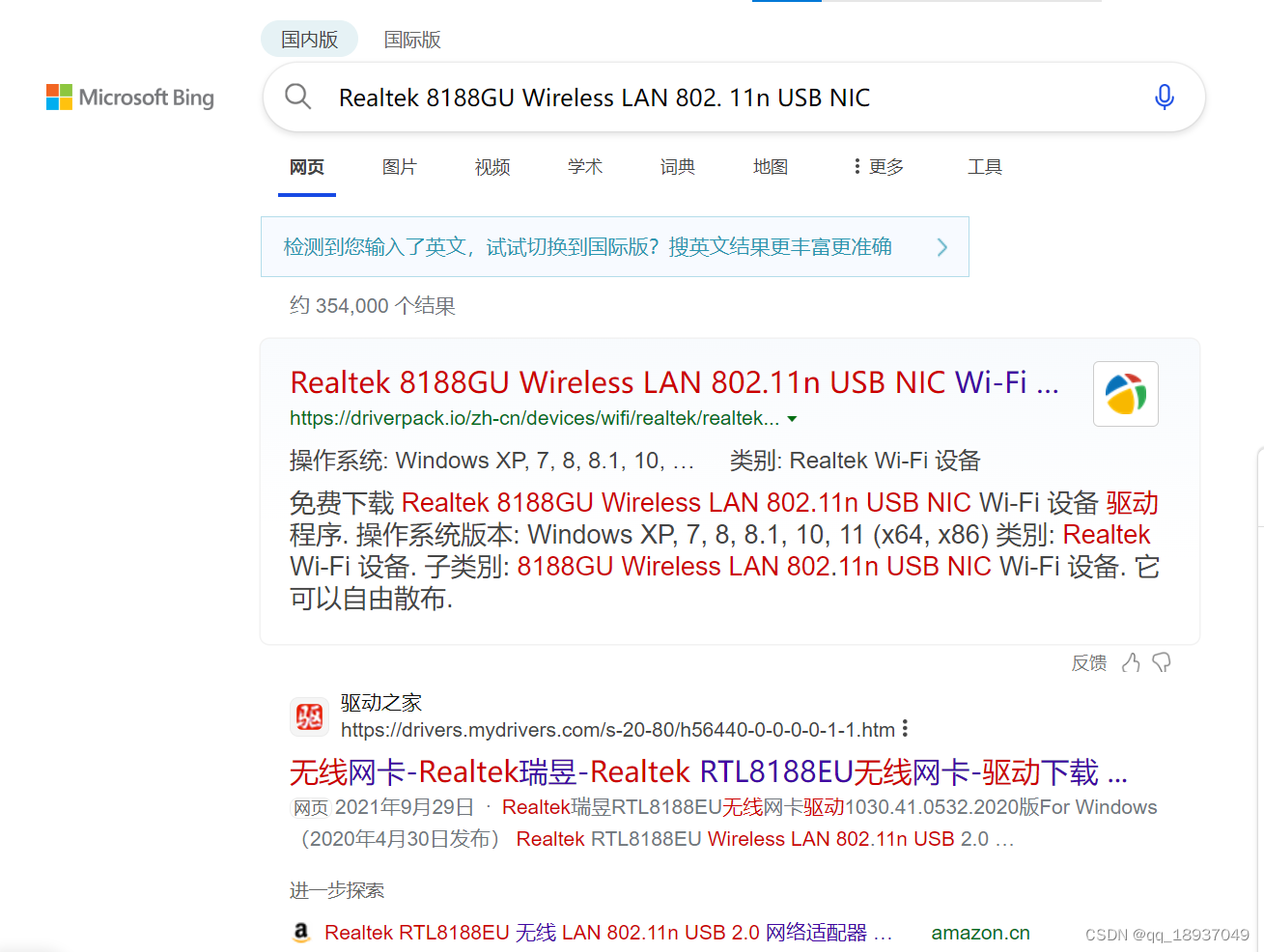Click inside the search query field

(734, 98)
